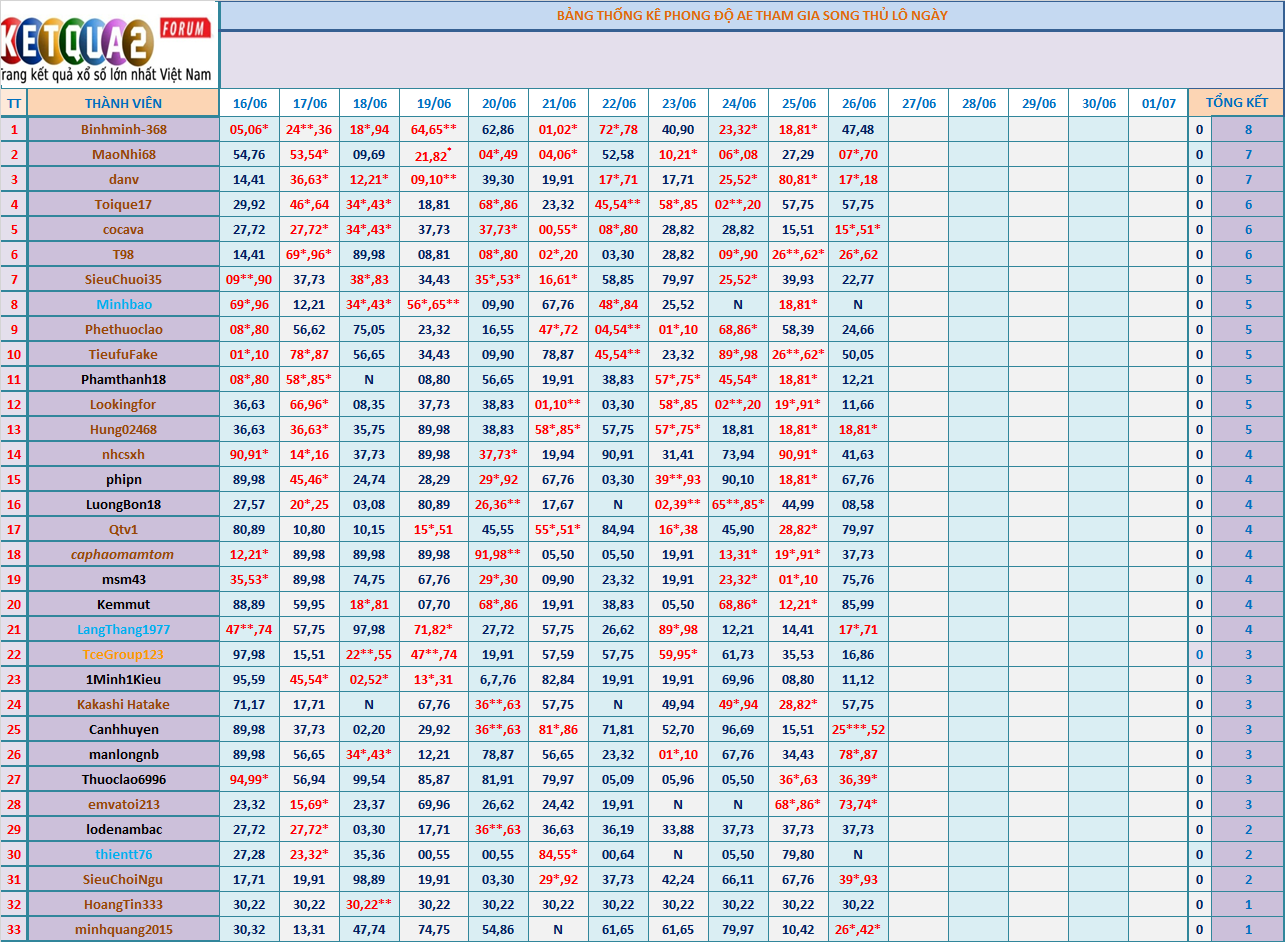1285x942 pixels.
Task: Select Thuoclao6996's 16/06 cell 94,99*
Action: click(x=249, y=779)
